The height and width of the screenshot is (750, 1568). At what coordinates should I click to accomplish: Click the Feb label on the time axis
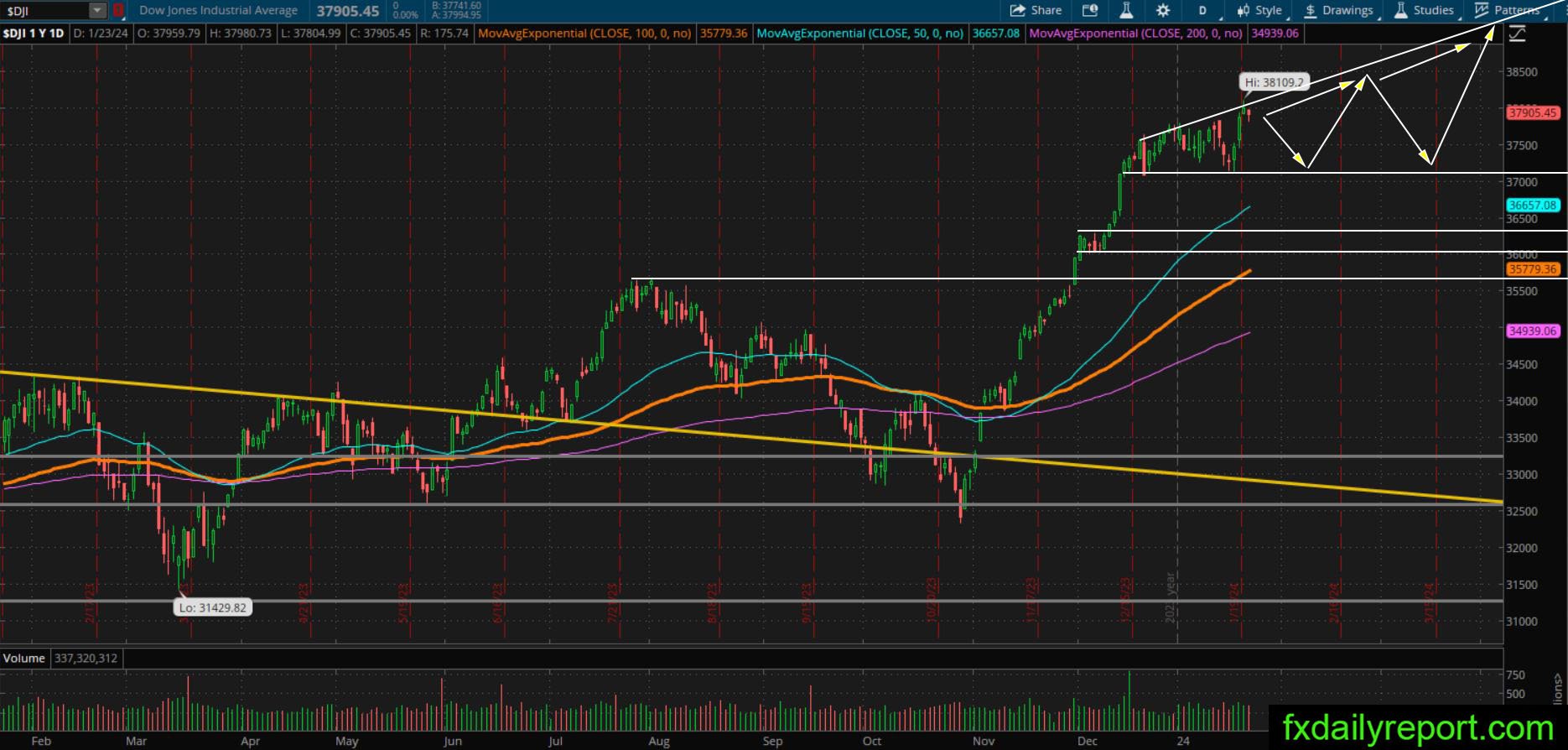(41, 741)
